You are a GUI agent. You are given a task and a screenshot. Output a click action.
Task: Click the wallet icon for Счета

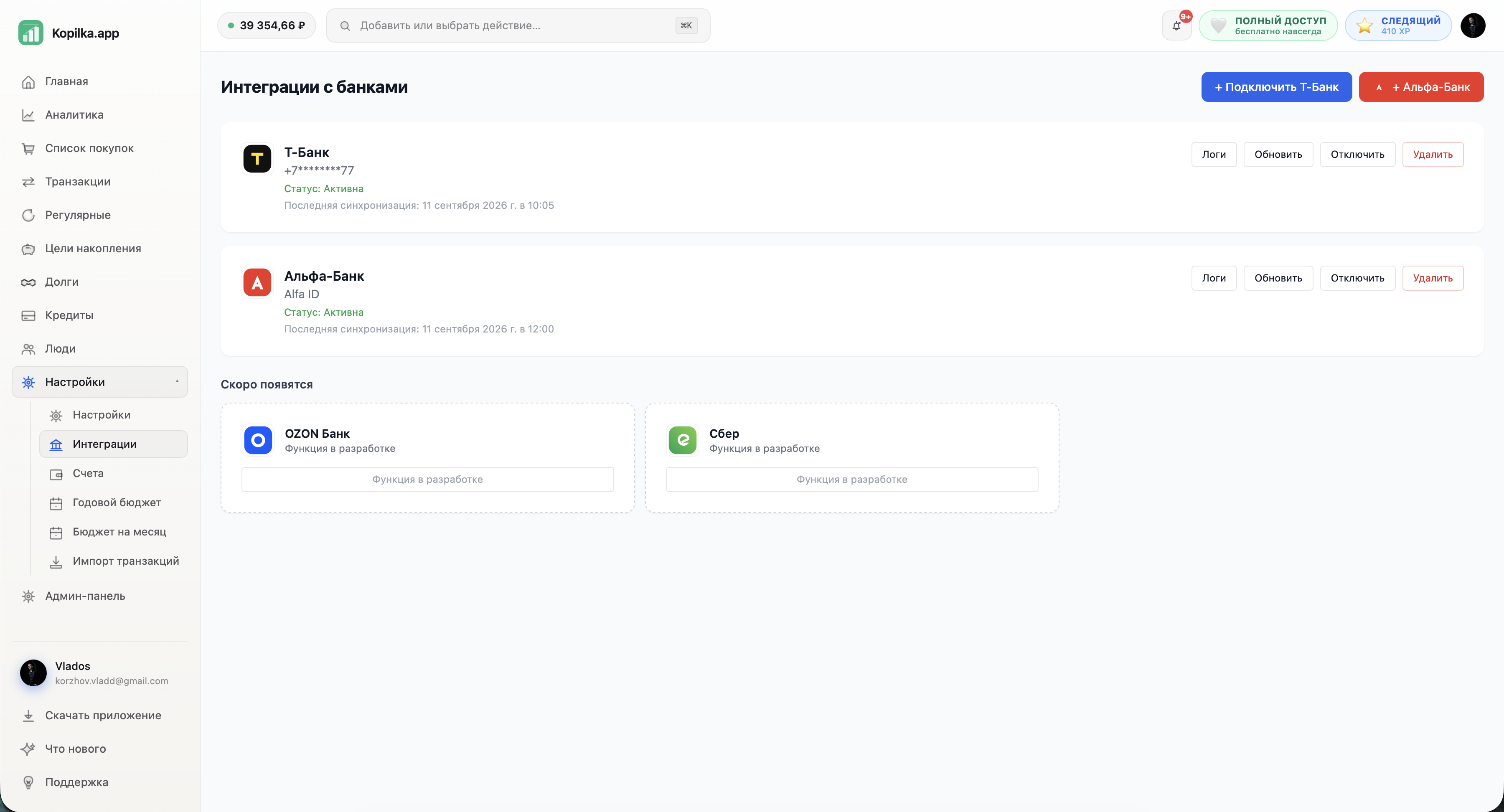pos(56,474)
